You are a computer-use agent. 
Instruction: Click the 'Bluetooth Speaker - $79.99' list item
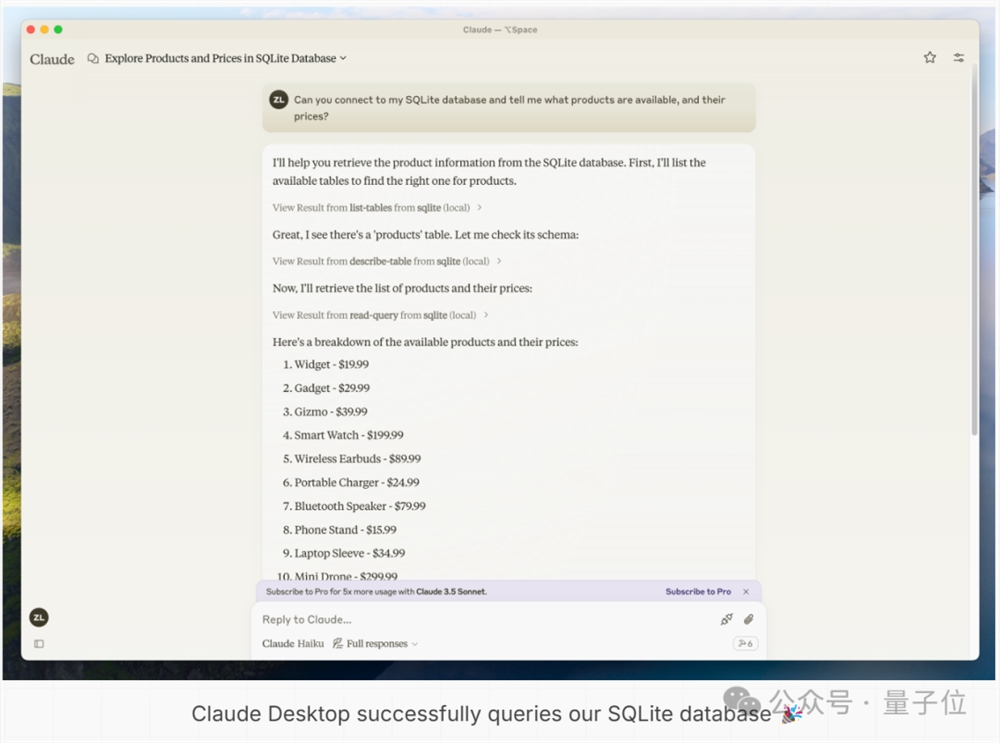click(354, 506)
